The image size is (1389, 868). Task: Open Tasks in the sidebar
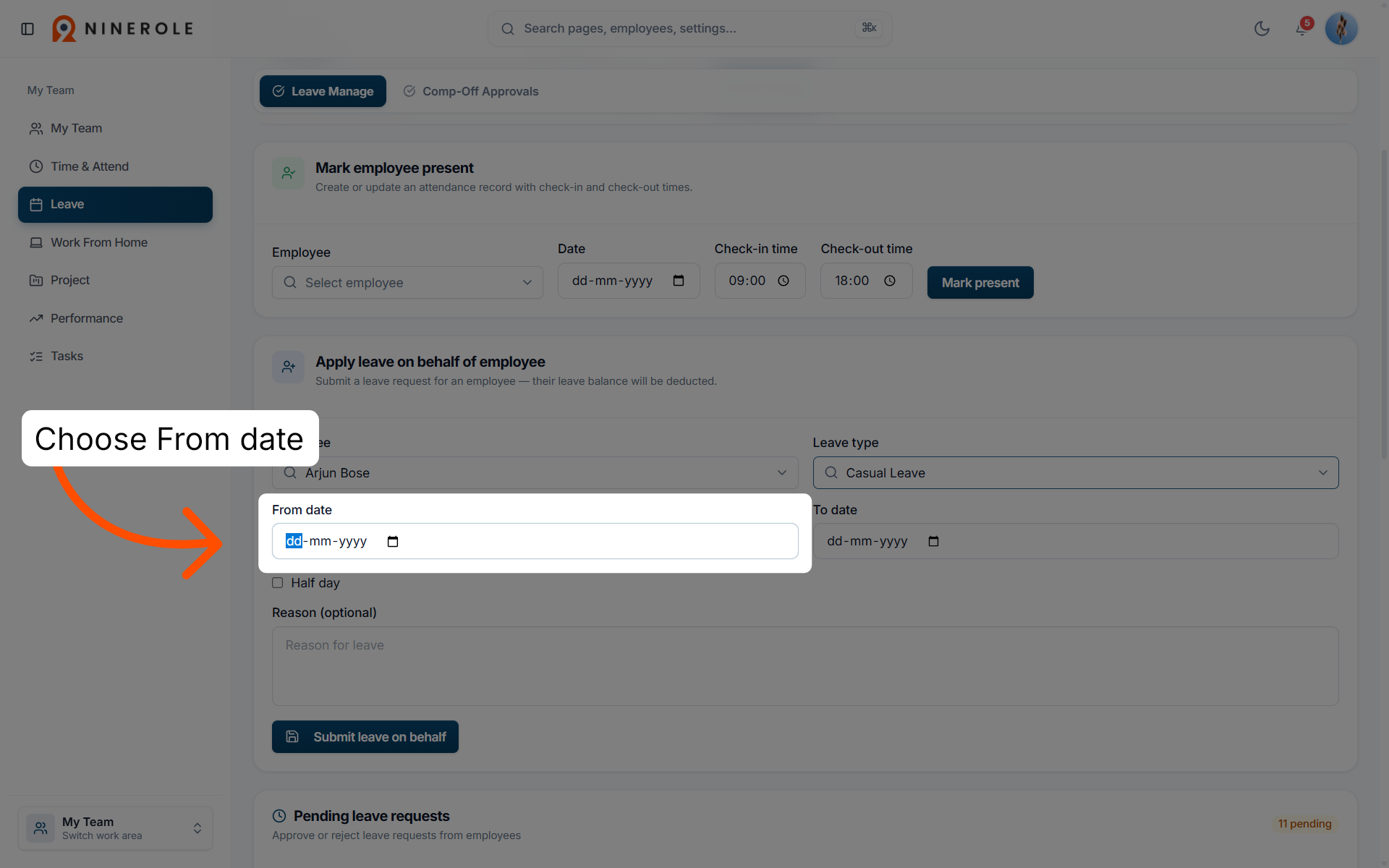point(115,356)
